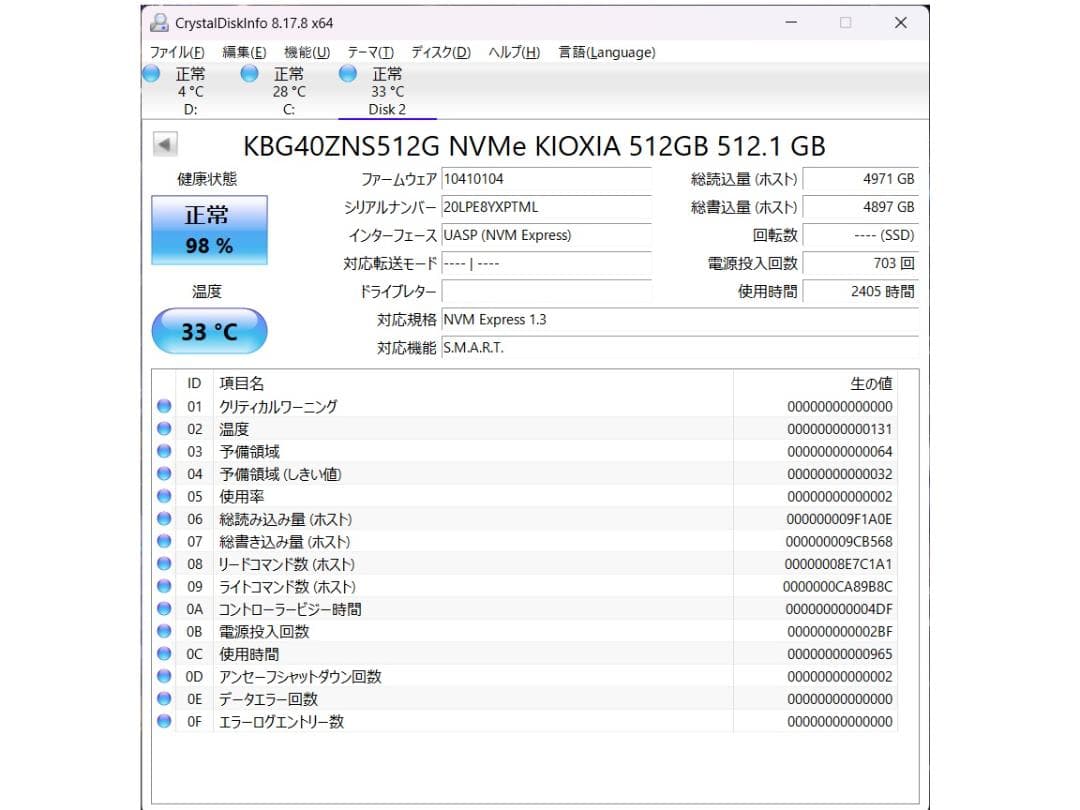This screenshot has height=810, width=1080.
Task: Click raw value 000000000004DF
Action: point(839,609)
